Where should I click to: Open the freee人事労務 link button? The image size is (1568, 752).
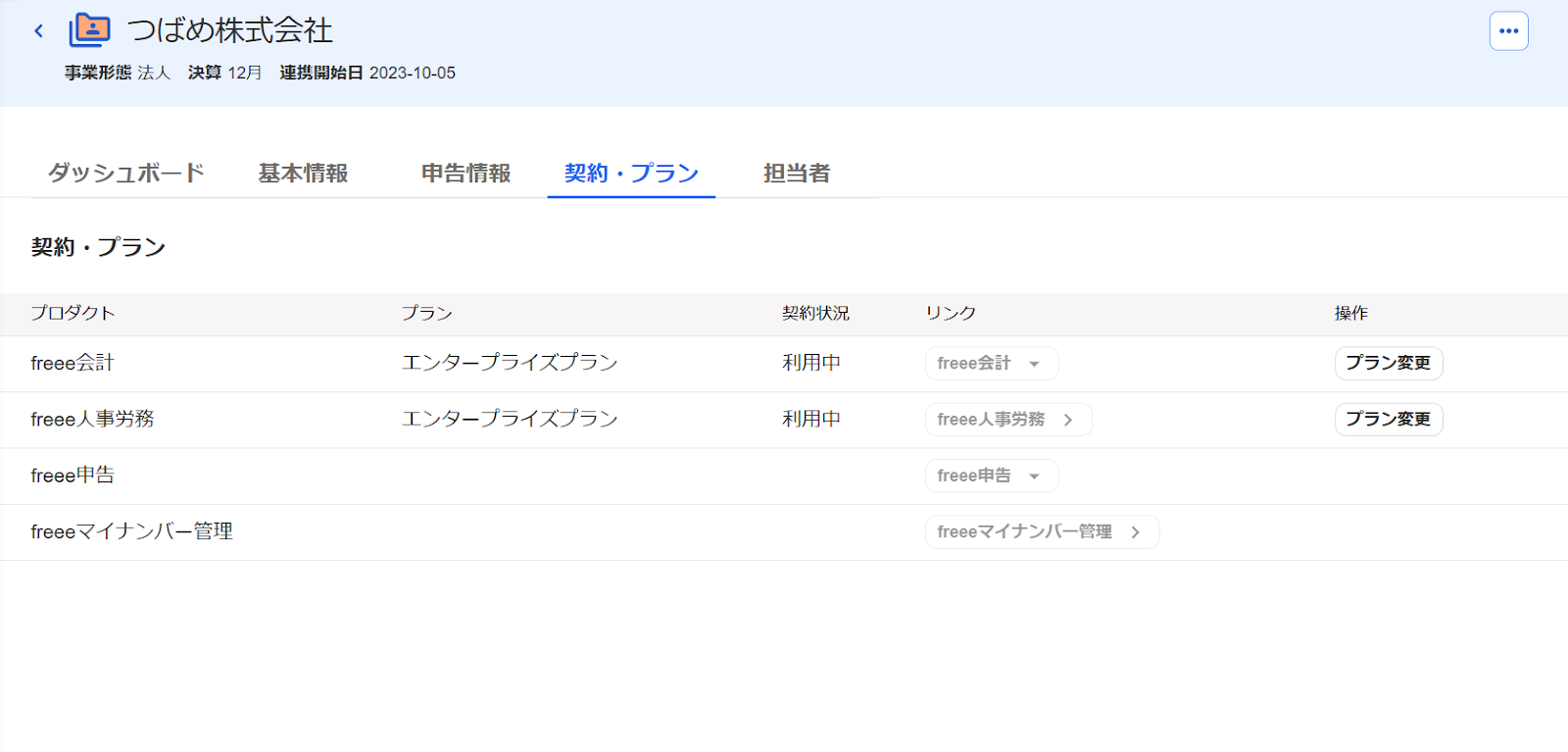pyautogui.click(x=1008, y=420)
